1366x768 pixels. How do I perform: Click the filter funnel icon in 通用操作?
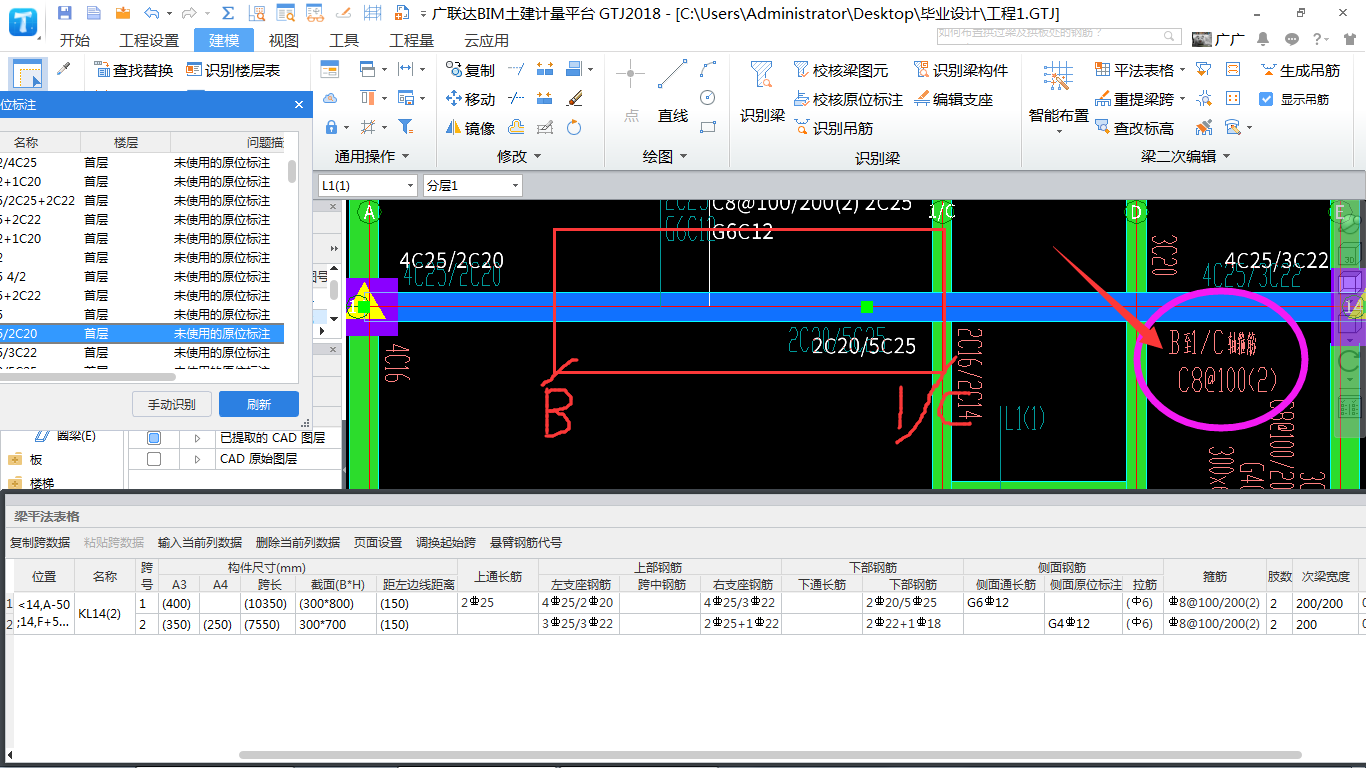pos(405,127)
